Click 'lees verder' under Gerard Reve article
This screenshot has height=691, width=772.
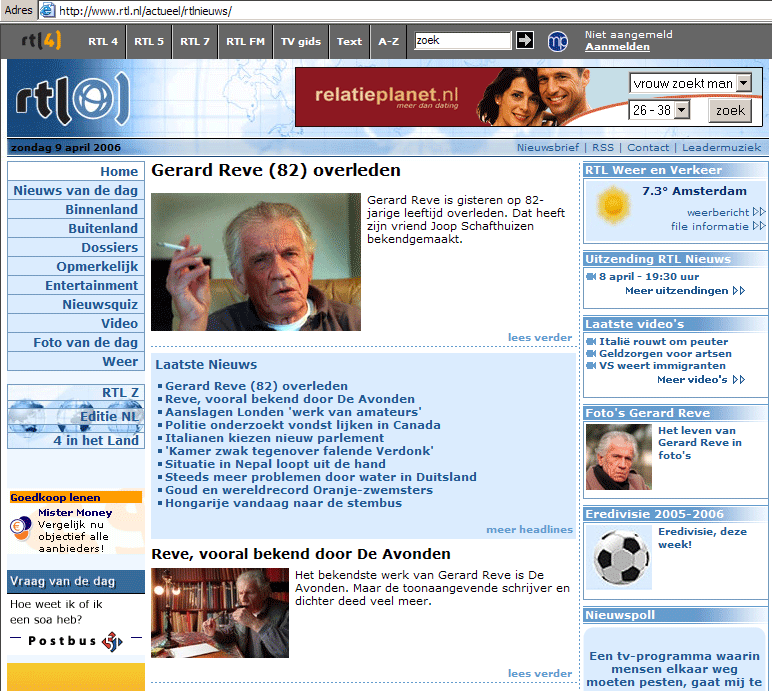[540, 337]
